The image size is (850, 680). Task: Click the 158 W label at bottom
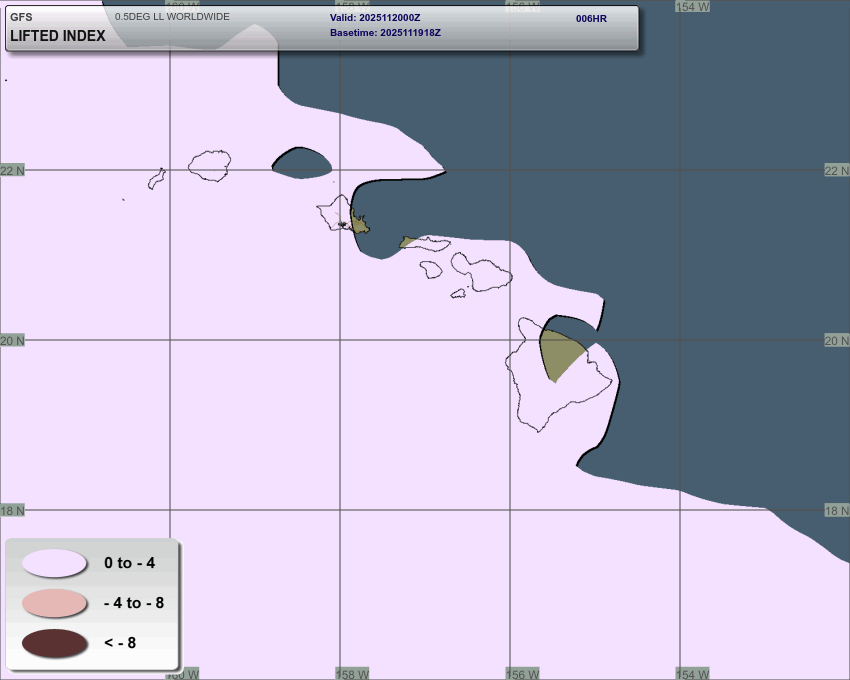click(x=351, y=673)
